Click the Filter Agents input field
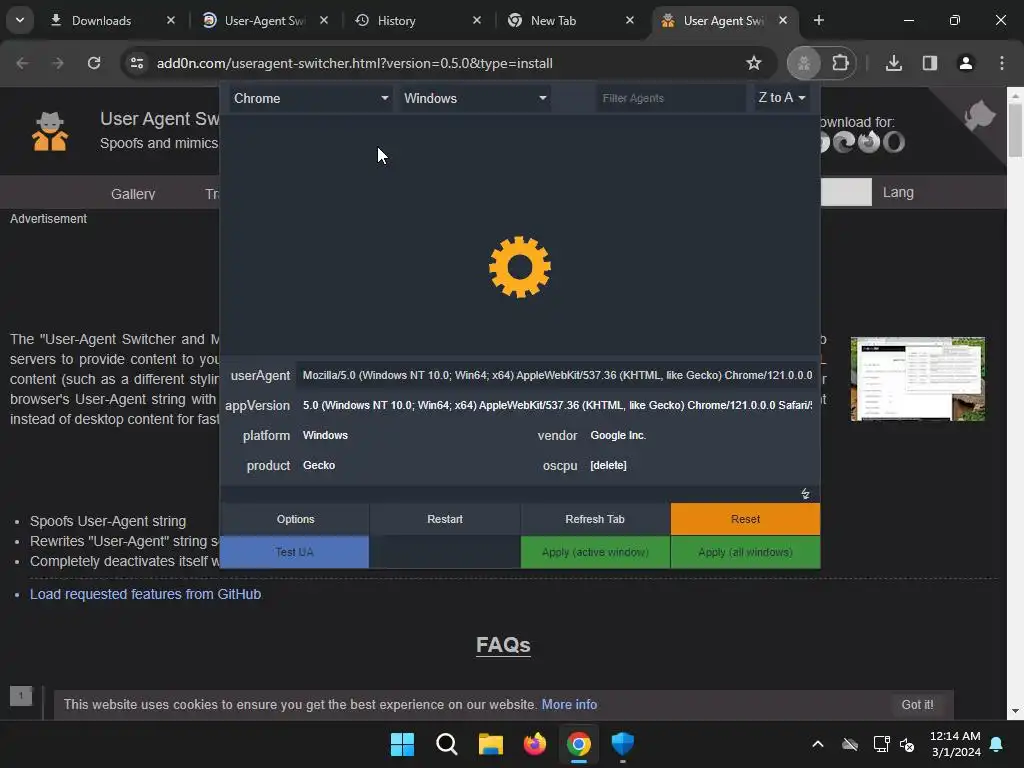The width and height of the screenshot is (1024, 768). pos(670,99)
